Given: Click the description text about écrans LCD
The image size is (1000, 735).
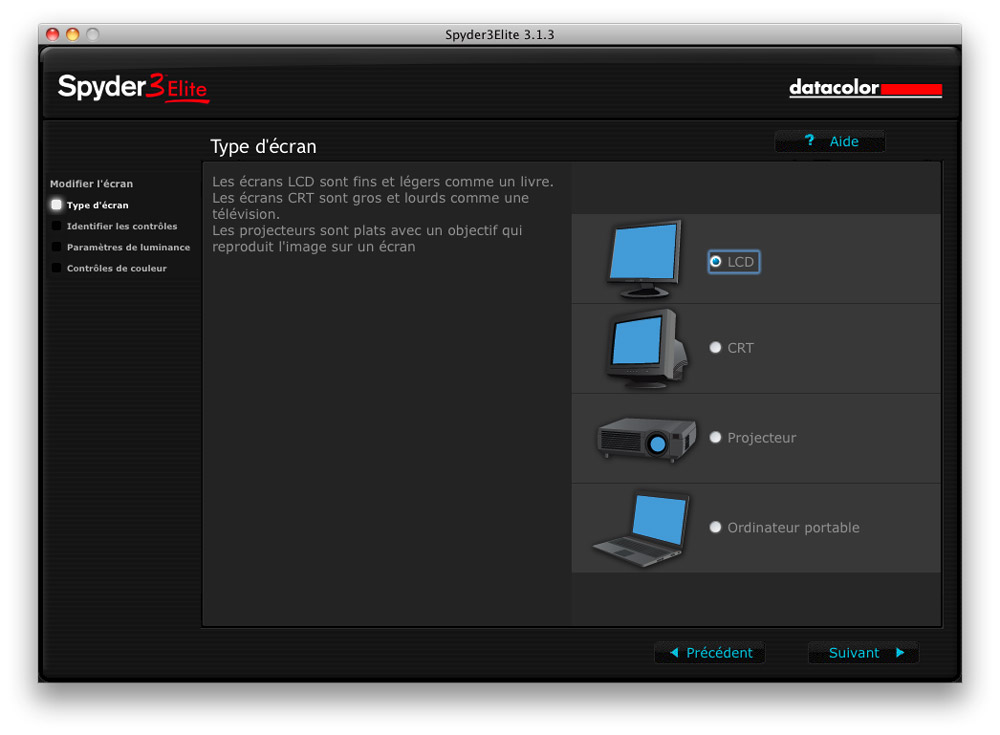Looking at the screenshot, I should (x=383, y=214).
